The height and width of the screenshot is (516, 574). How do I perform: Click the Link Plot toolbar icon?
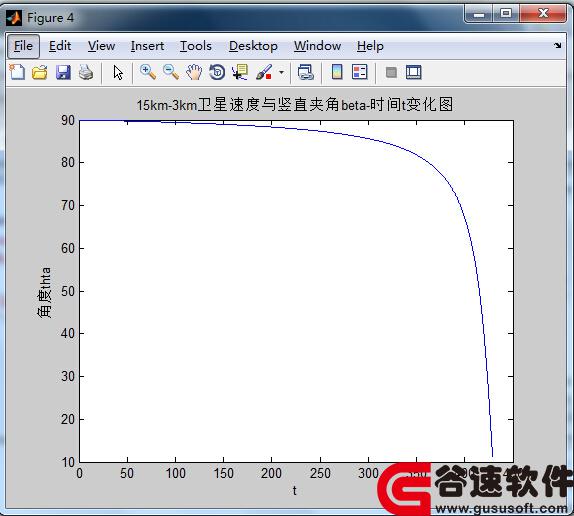[306, 72]
